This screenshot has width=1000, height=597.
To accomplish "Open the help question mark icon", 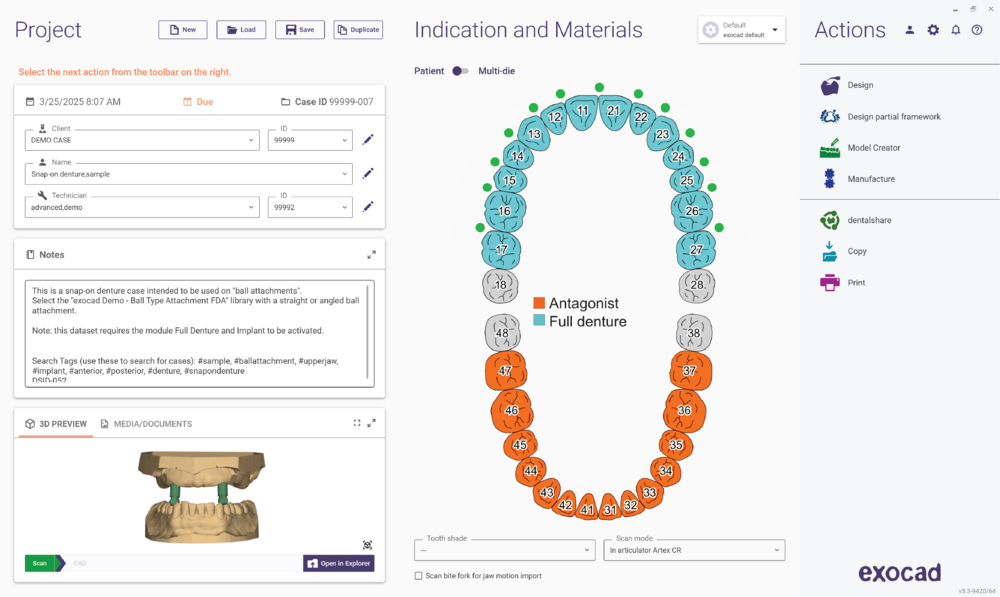I will pyautogui.click(x=977, y=30).
